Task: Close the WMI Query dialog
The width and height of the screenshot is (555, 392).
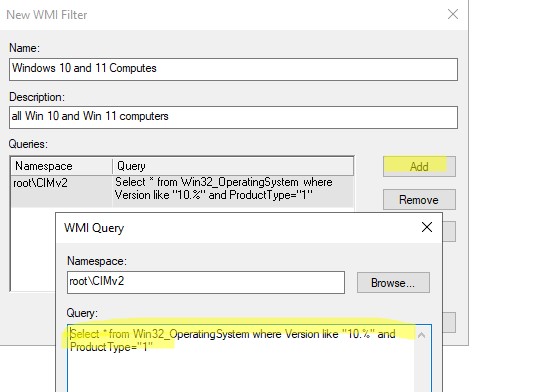Action: coord(427,227)
